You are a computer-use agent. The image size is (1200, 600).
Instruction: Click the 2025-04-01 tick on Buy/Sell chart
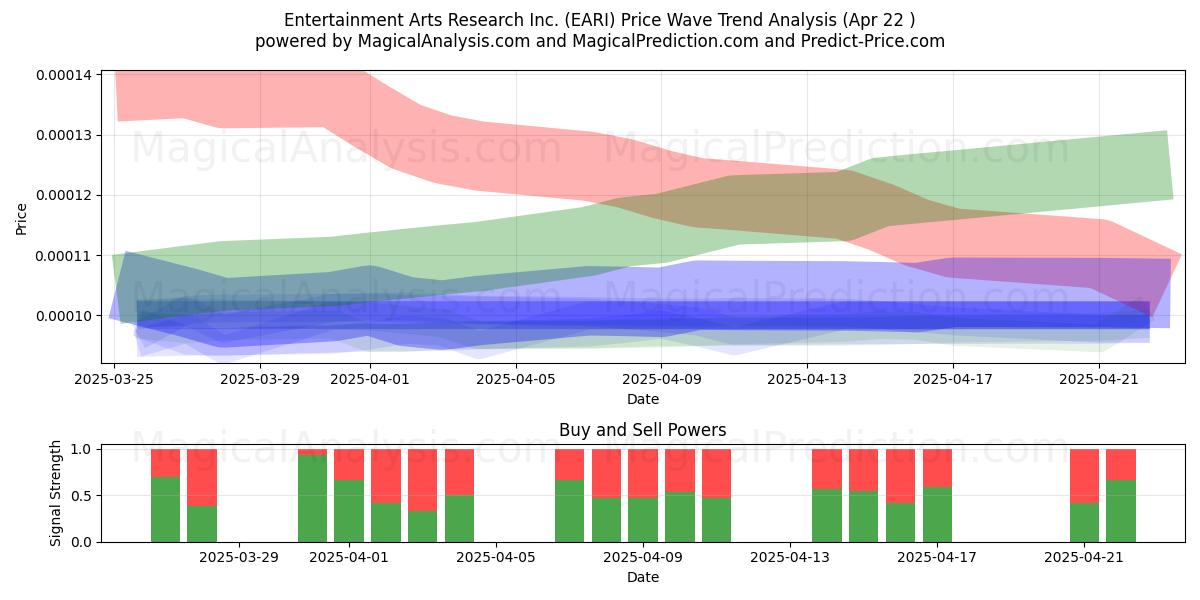coord(349,558)
